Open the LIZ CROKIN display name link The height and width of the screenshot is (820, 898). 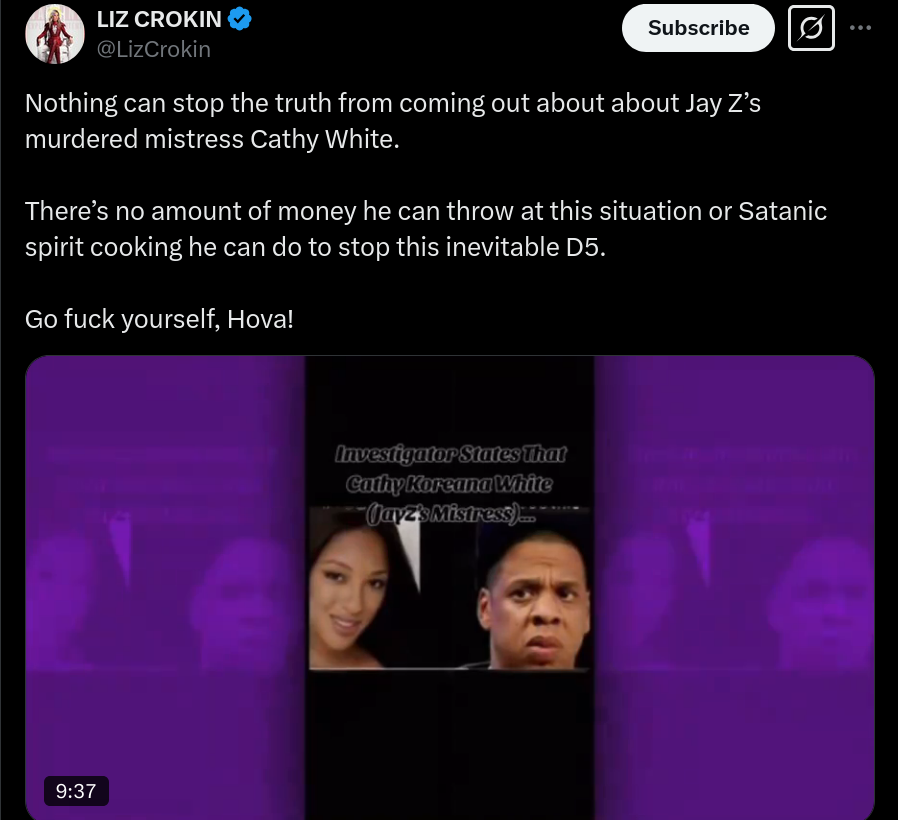159,19
